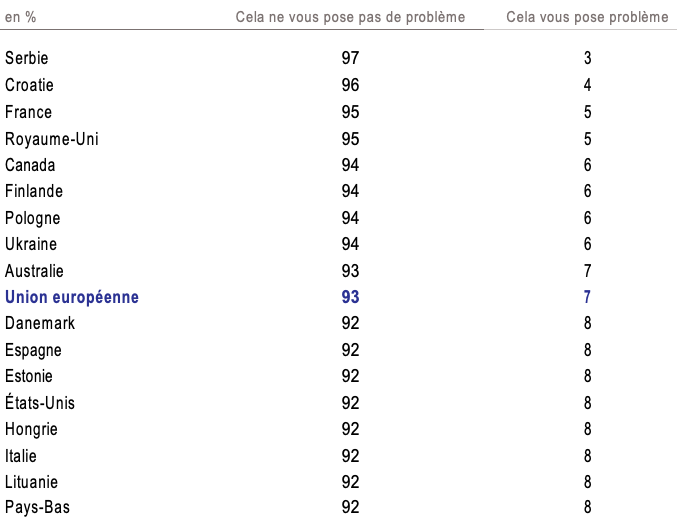Image resolution: width=677 pixels, height=520 pixels.
Task: Click the Pologne country label
Action: click(33, 218)
